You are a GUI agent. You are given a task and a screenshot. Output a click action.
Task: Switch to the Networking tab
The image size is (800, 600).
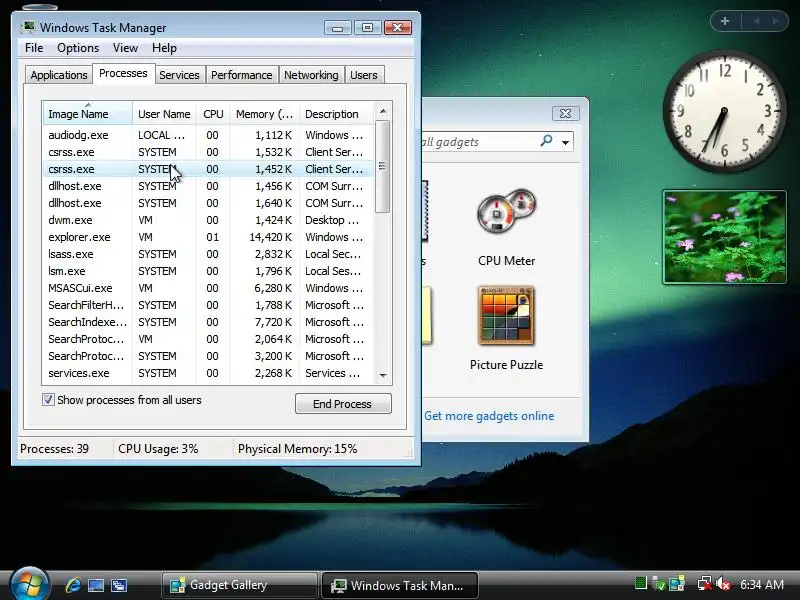311,75
